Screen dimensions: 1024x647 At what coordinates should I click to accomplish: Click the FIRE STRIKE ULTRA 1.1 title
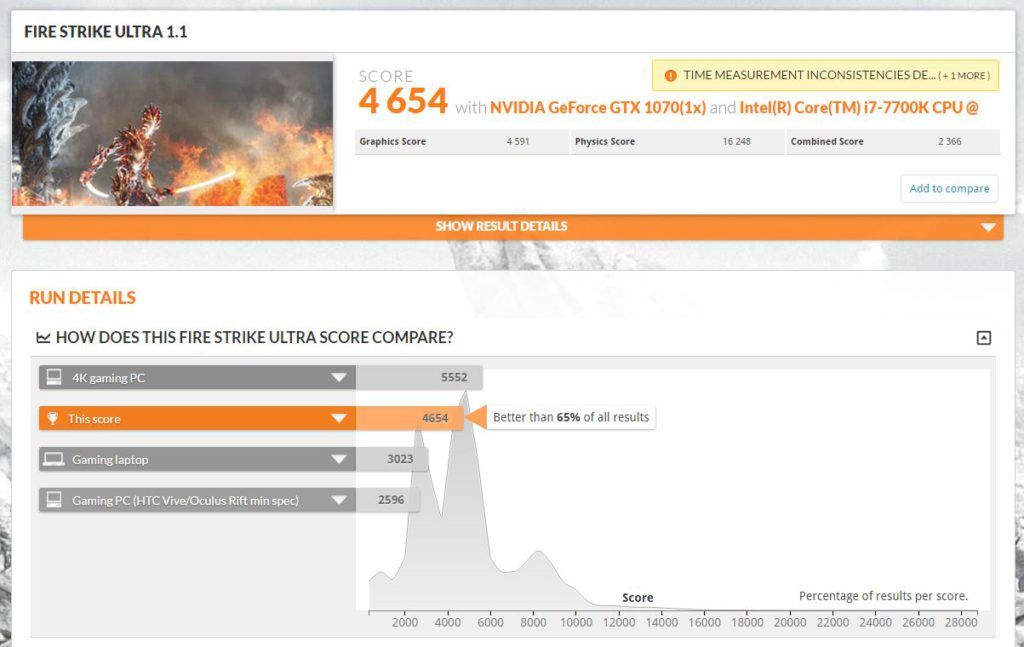click(106, 32)
